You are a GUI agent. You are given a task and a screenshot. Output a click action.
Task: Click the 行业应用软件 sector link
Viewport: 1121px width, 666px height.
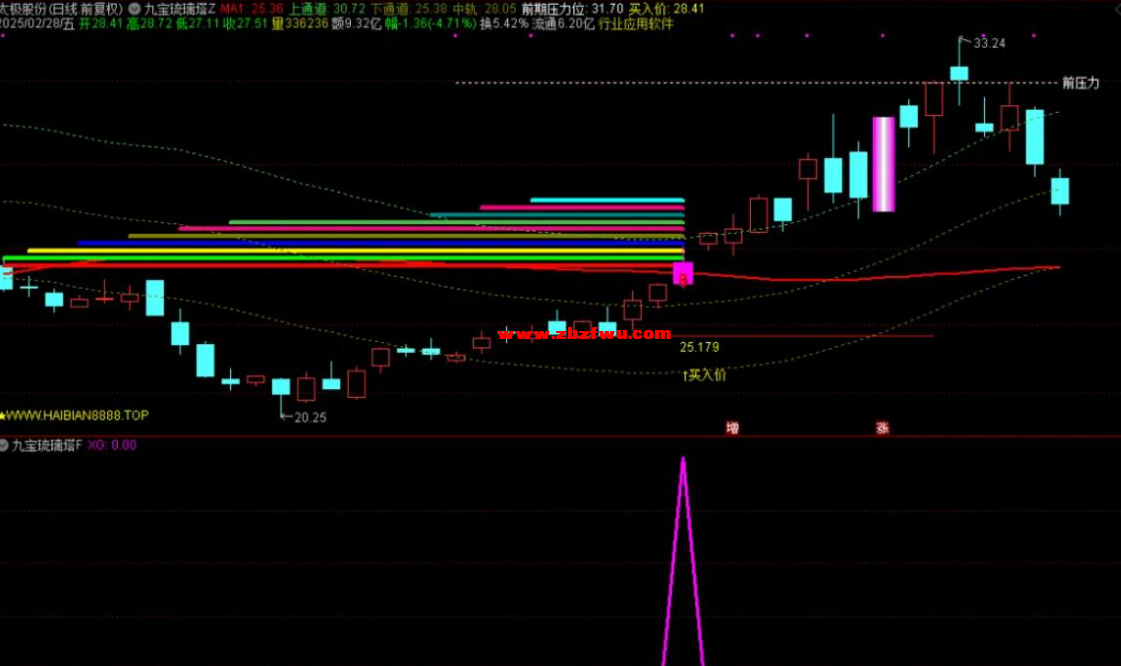(636, 24)
